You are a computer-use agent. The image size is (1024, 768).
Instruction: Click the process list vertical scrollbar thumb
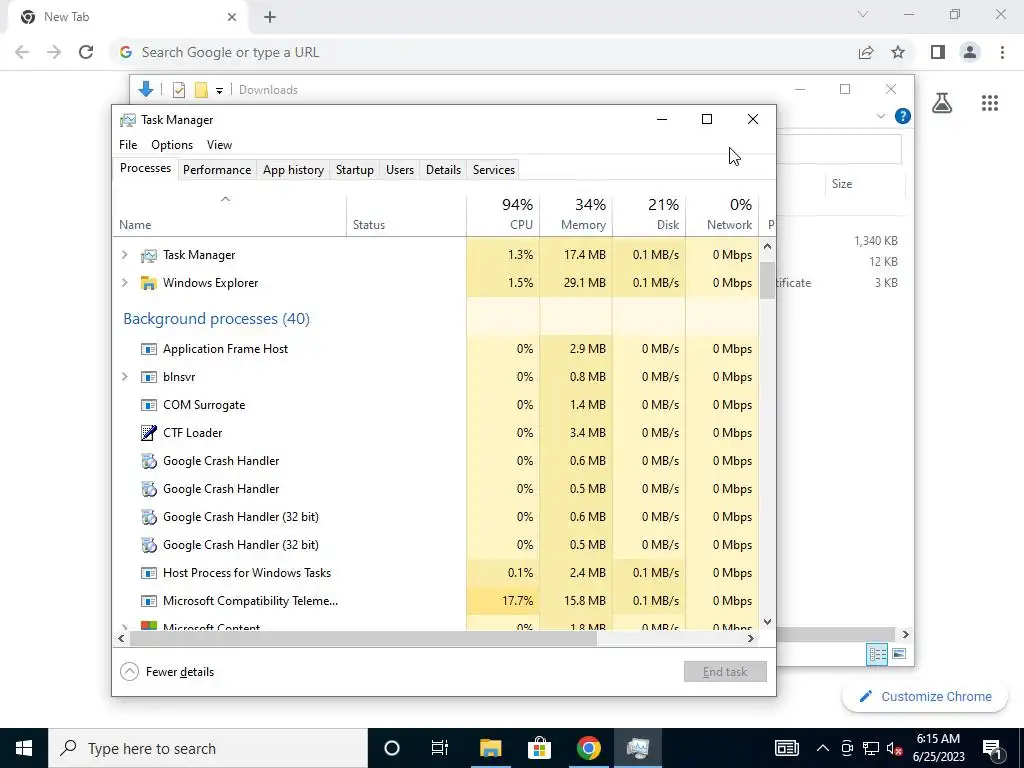(x=767, y=280)
